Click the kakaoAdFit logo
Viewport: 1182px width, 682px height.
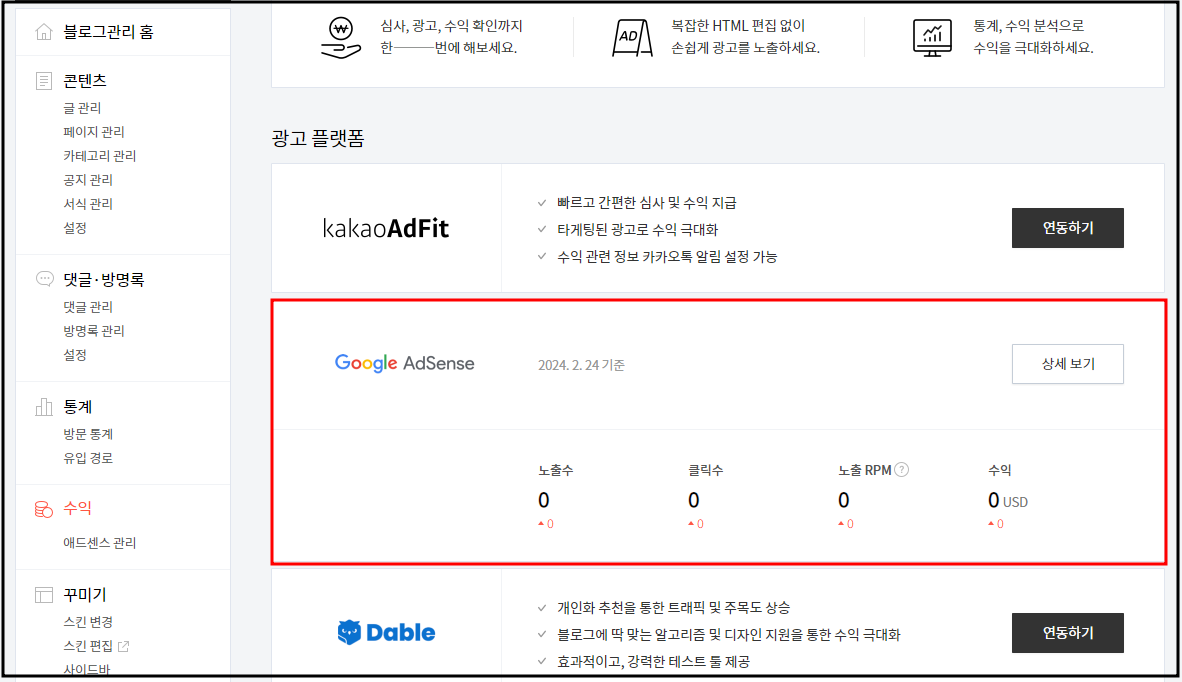pyautogui.click(x=386, y=228)
